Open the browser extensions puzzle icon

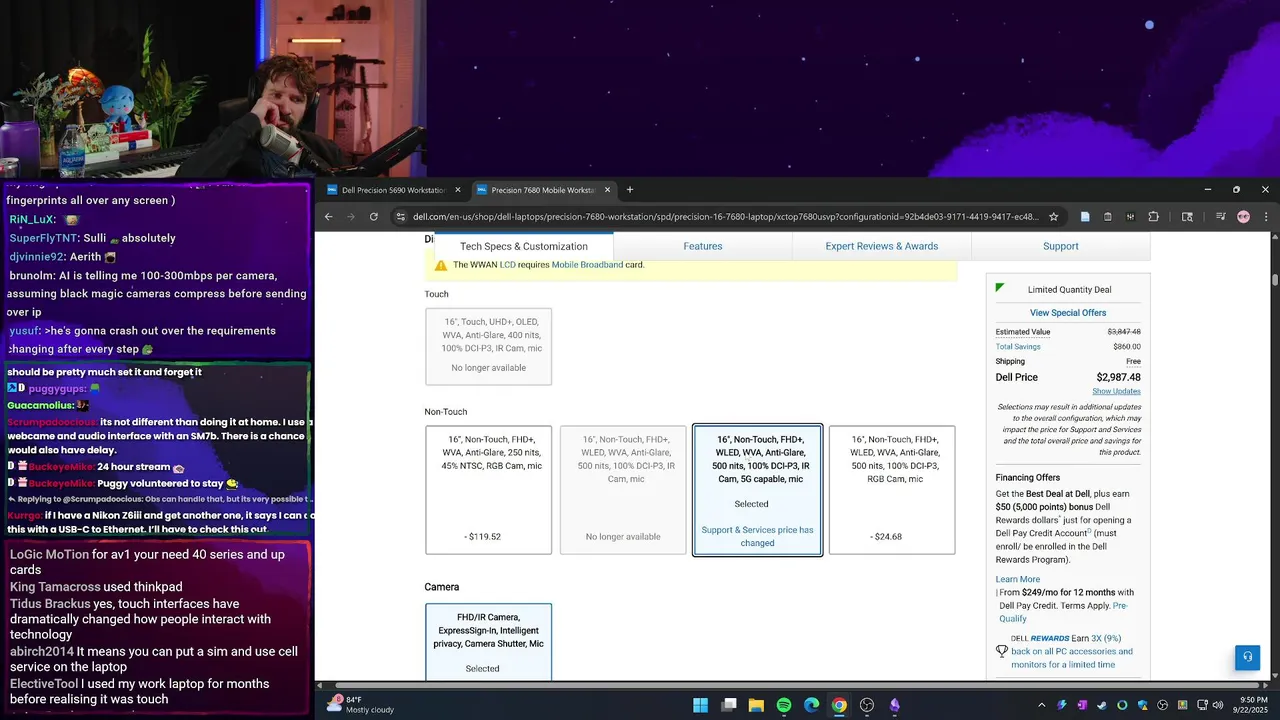[x=1153, y=216]
